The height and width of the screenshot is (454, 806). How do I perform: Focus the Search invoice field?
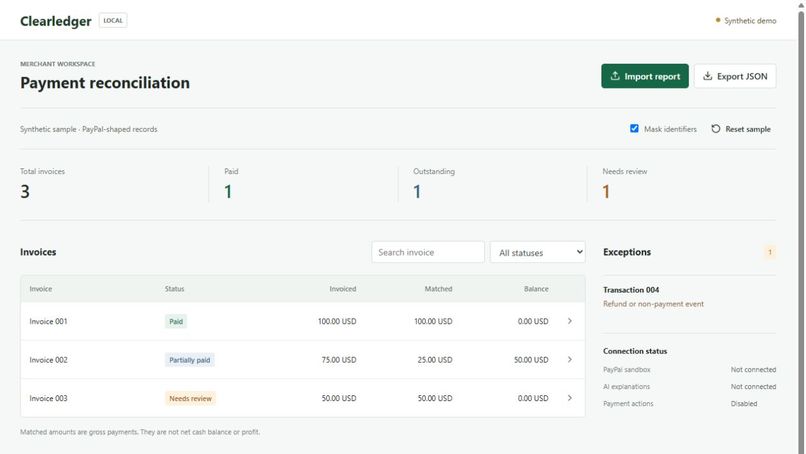428,252
